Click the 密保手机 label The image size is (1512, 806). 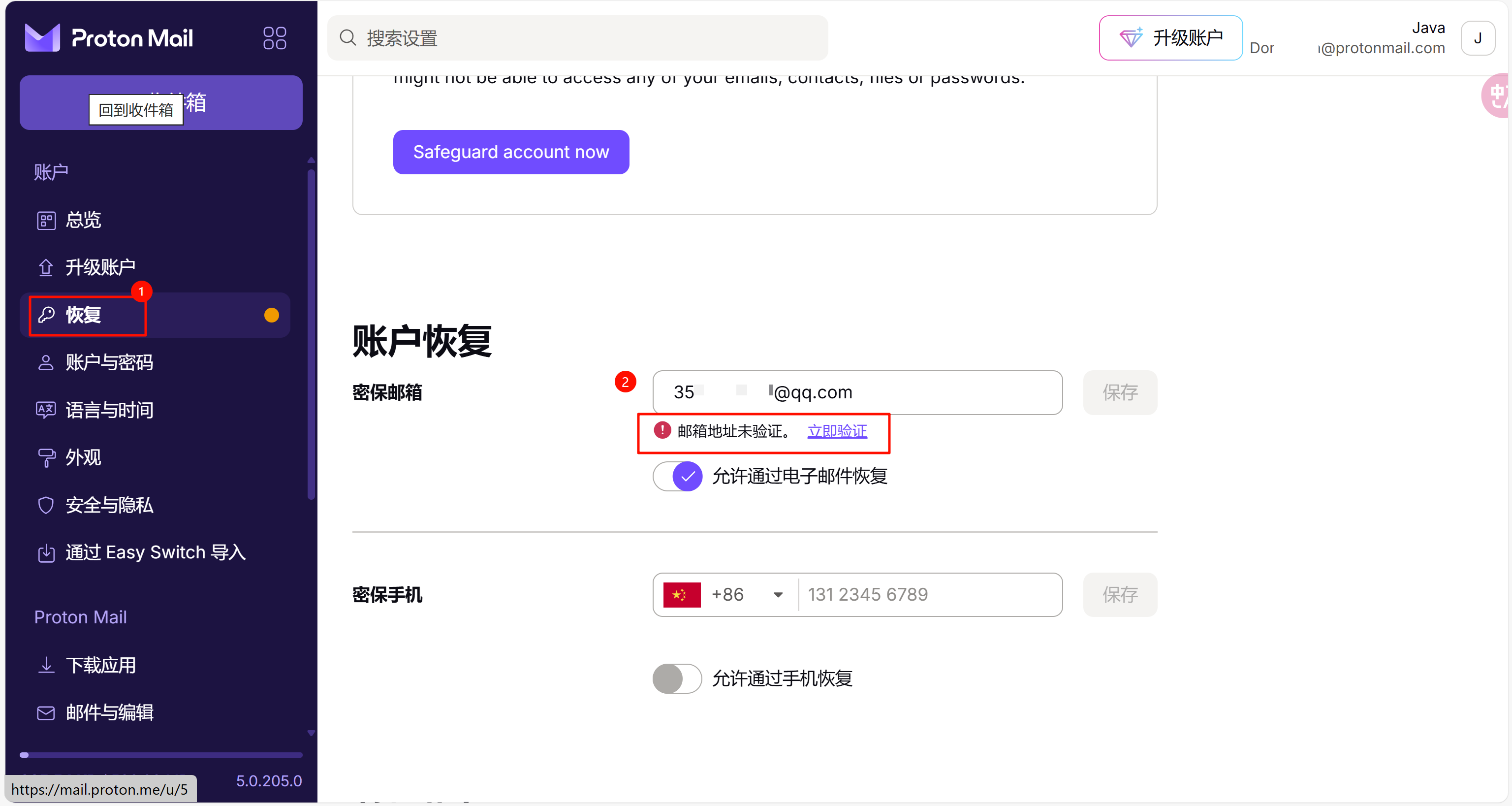(x=387, y=595)
